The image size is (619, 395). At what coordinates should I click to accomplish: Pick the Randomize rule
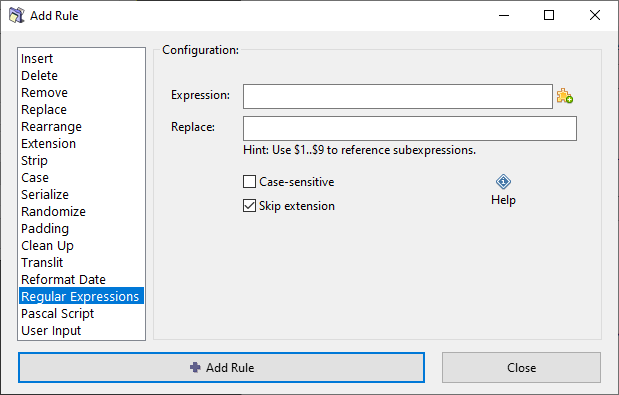(81, 211)
